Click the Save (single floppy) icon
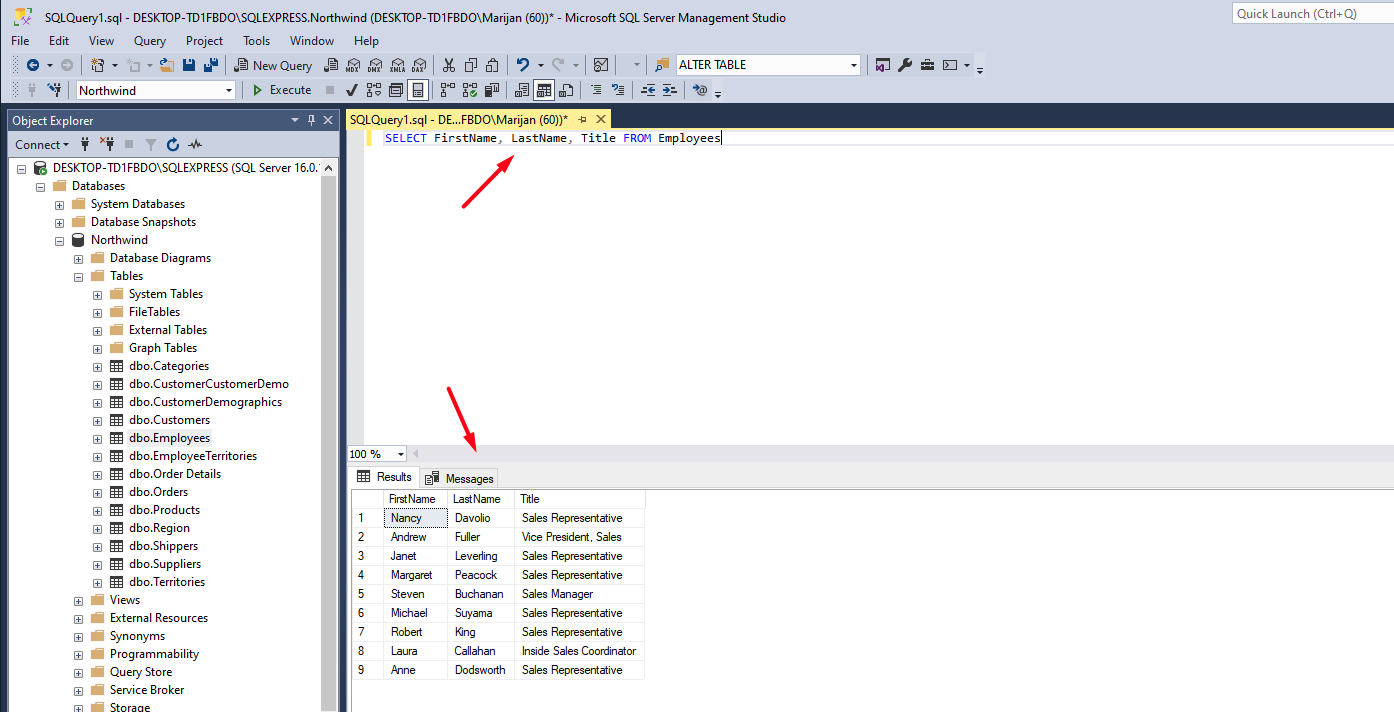The height and width of the screenshot is (712, 1394). coord(188,65)
